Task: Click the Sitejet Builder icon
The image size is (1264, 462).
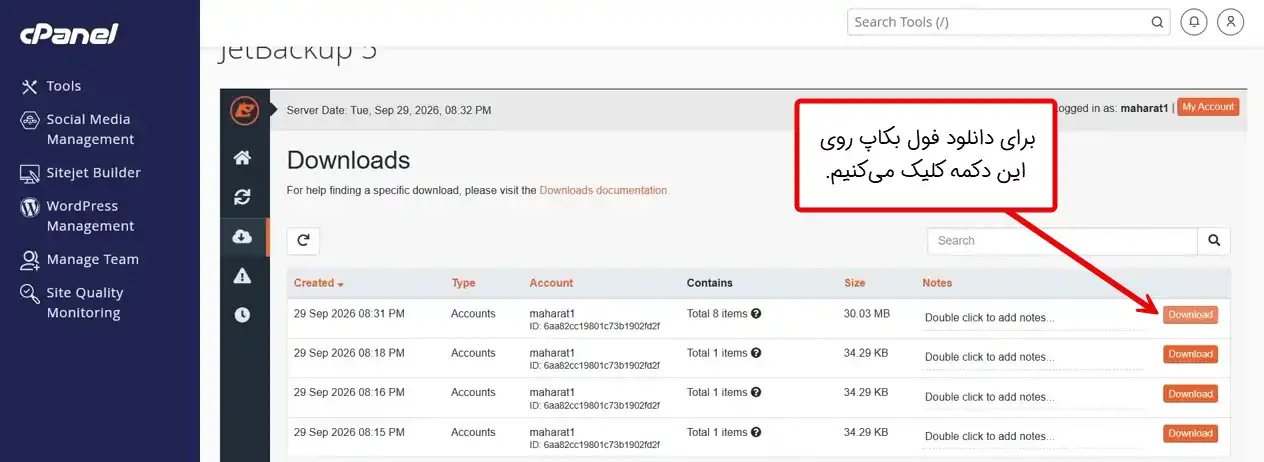Action: point(29,173)
